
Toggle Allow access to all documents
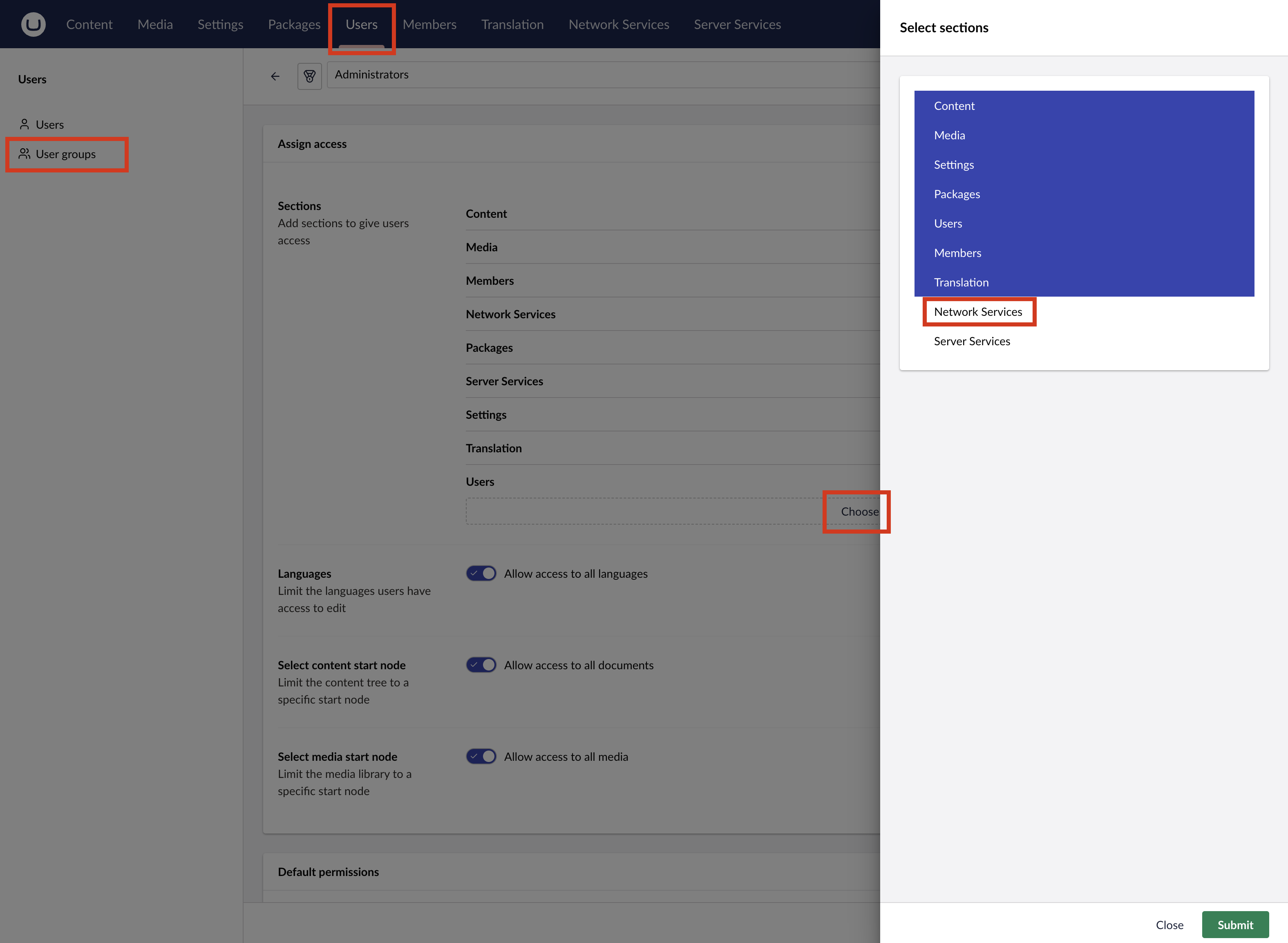point(481,664)
